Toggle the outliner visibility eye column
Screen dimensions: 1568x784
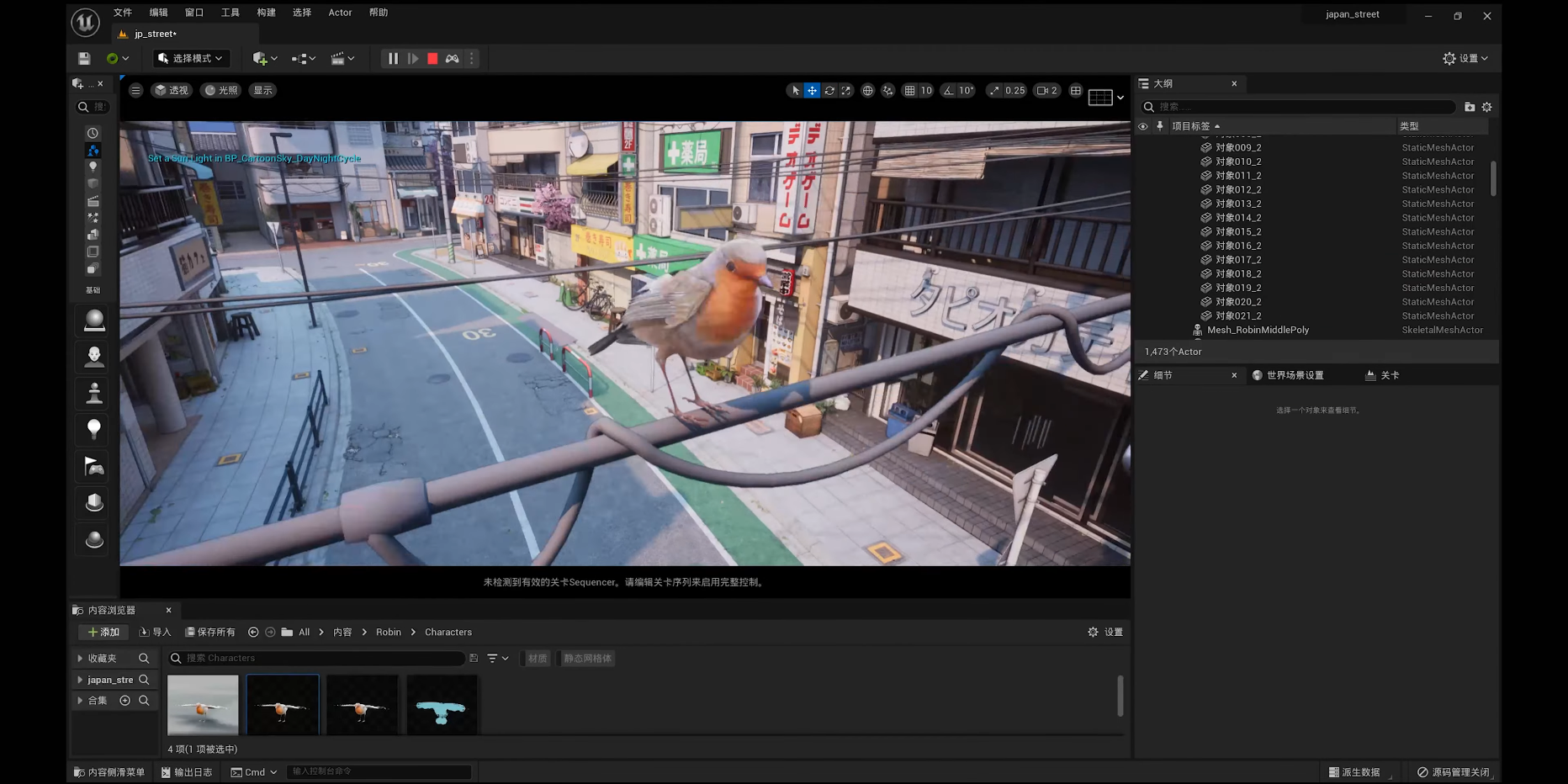1142,126
